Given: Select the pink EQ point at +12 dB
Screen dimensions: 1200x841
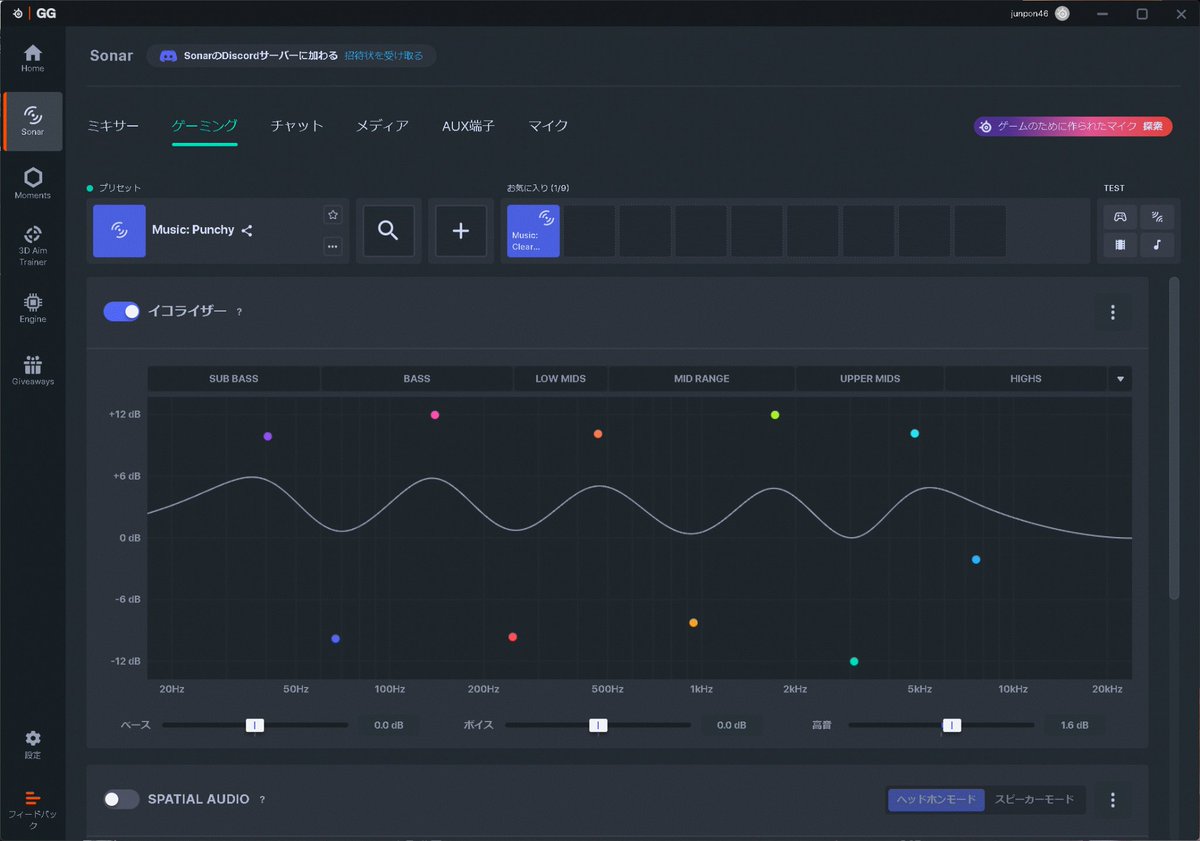Looking at the screenshot, I should (x=435, y=415).
